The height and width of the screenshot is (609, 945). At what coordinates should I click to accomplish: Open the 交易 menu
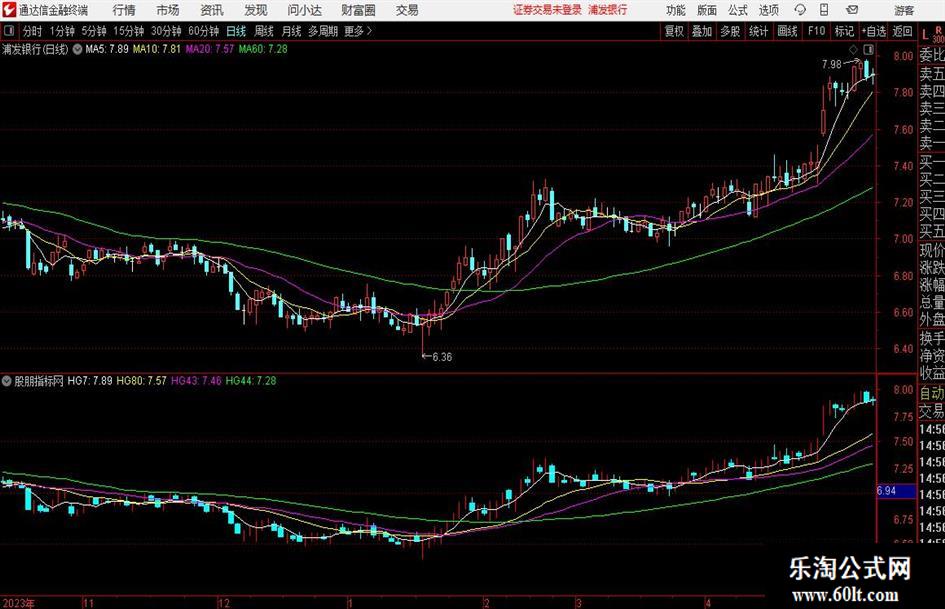click(407, 10)
